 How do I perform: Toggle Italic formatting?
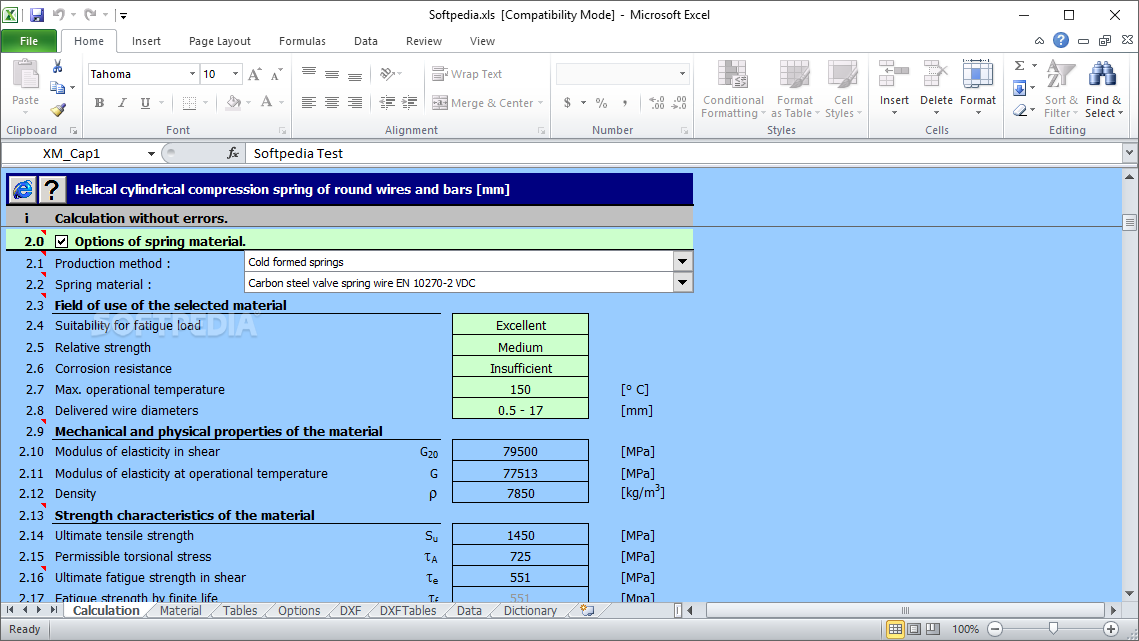(x=122, y=103)
